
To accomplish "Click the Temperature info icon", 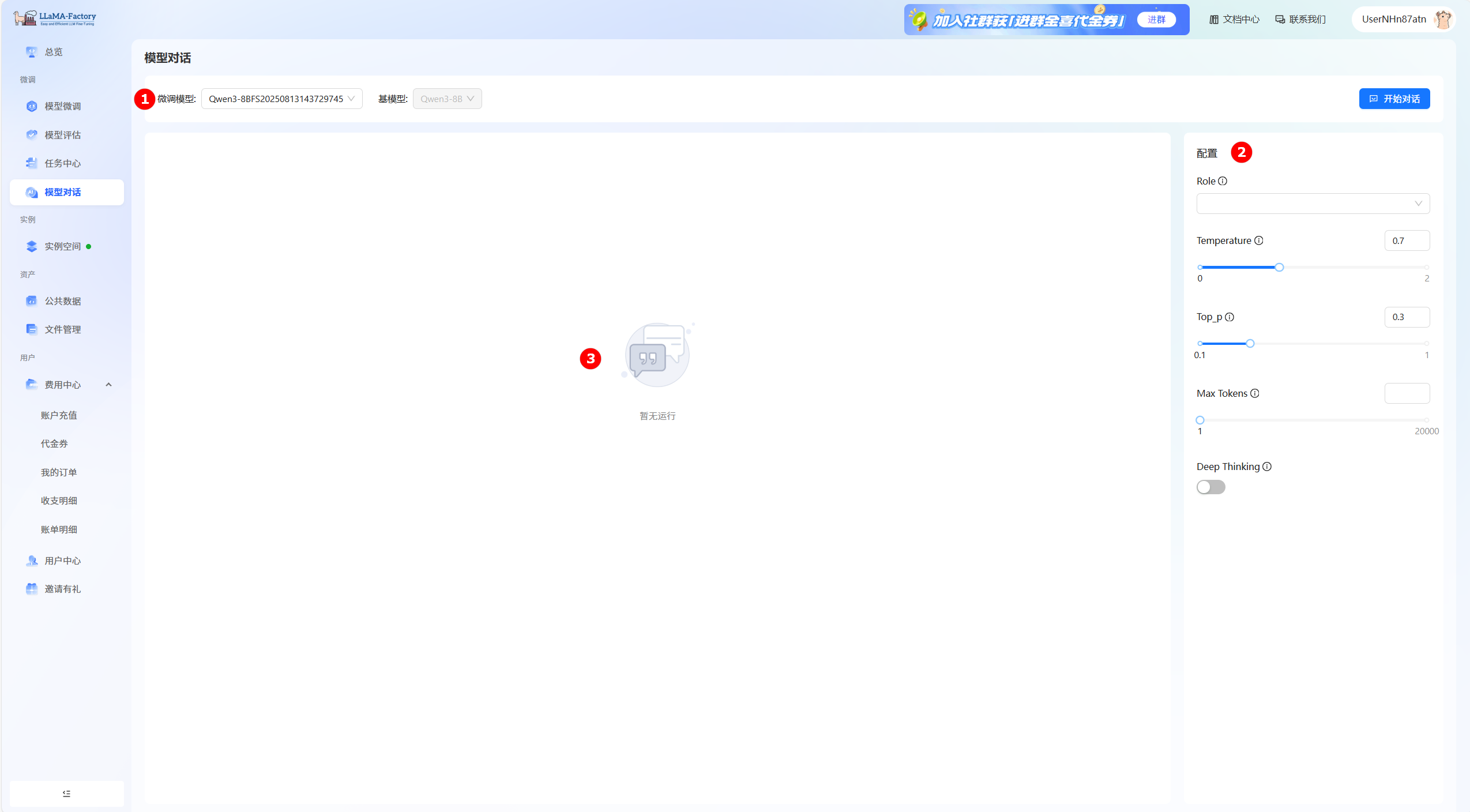I will click(1259, 240).
